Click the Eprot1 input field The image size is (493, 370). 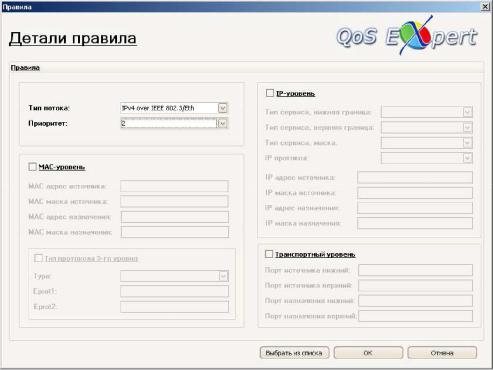pyautogui.click(x=174, y=291)
